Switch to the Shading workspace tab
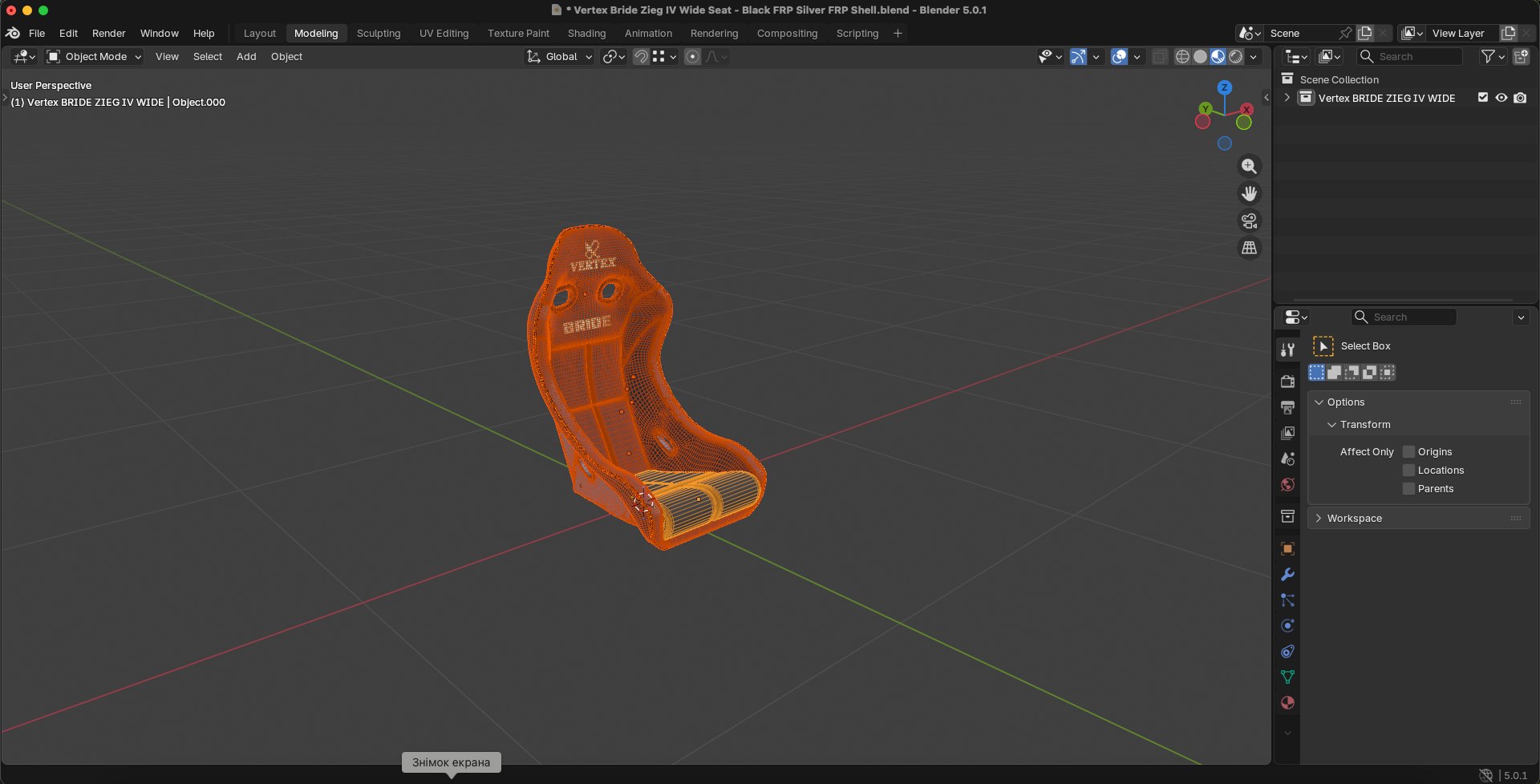The width and height of the screenshot is (1540, 784). click(x=586, y=34)
